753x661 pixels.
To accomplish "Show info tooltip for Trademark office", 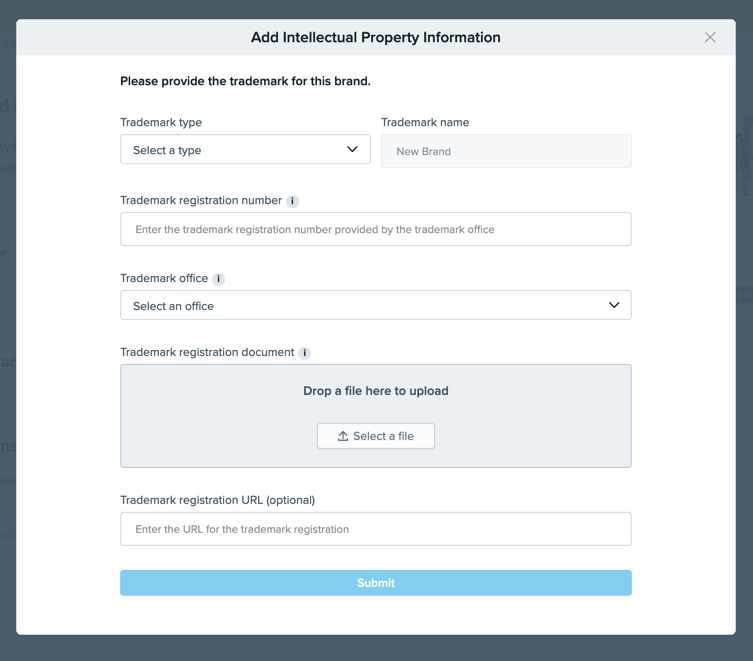I will [219, 279].
